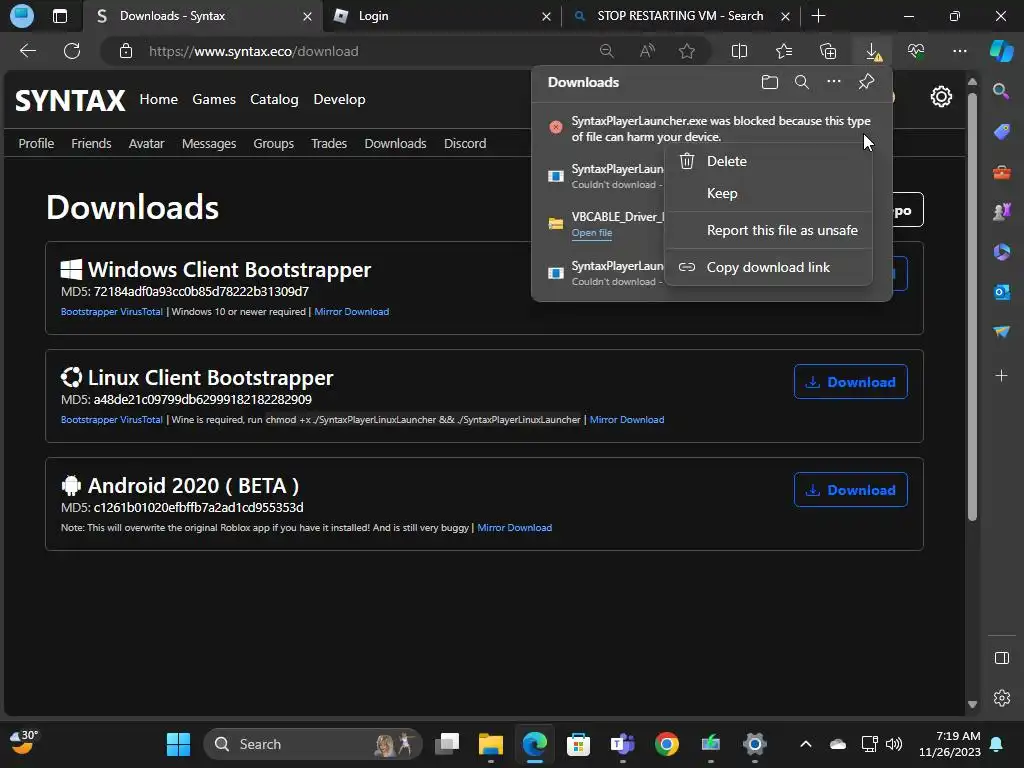Open Favorites list icon
This screenshot has width=1024, height=768.
[x=784, y=51]
